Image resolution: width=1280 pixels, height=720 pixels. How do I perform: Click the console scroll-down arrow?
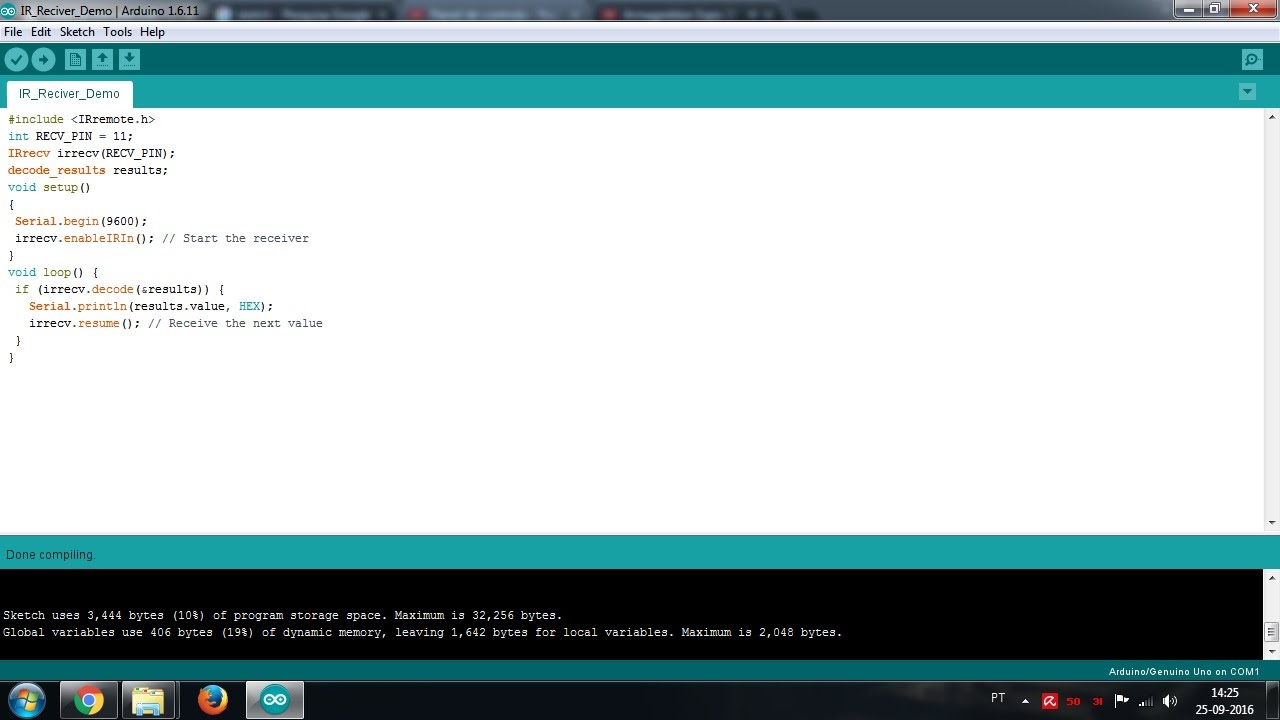pos(1272,652)
